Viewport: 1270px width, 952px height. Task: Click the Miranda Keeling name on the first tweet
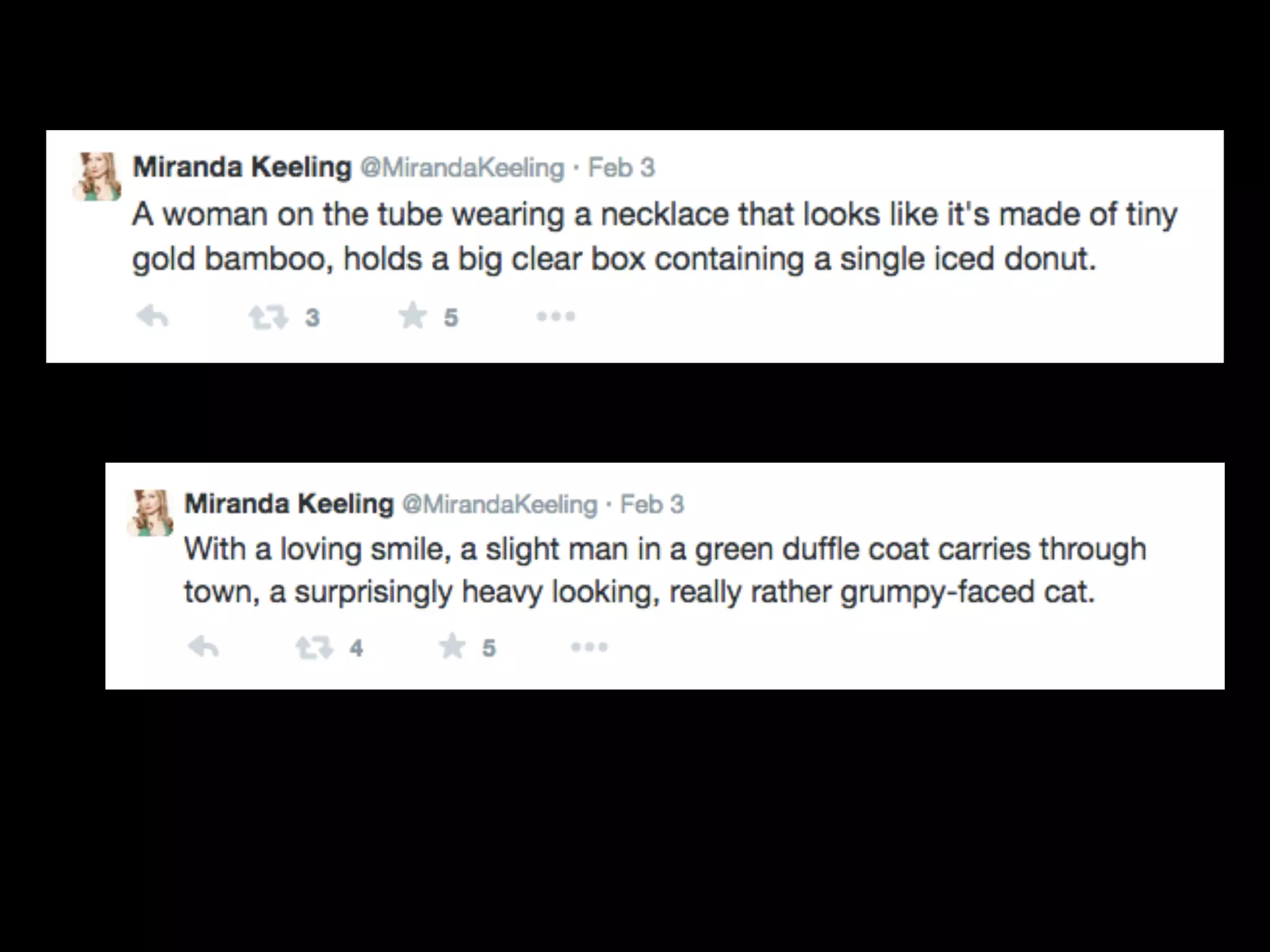point(242,167)
